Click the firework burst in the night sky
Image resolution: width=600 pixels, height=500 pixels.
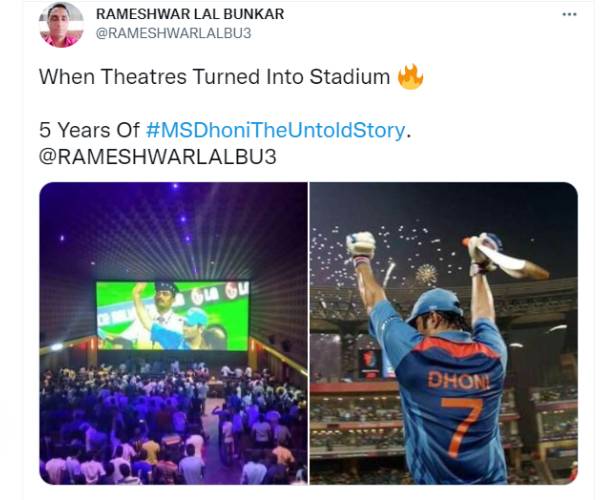426,274
